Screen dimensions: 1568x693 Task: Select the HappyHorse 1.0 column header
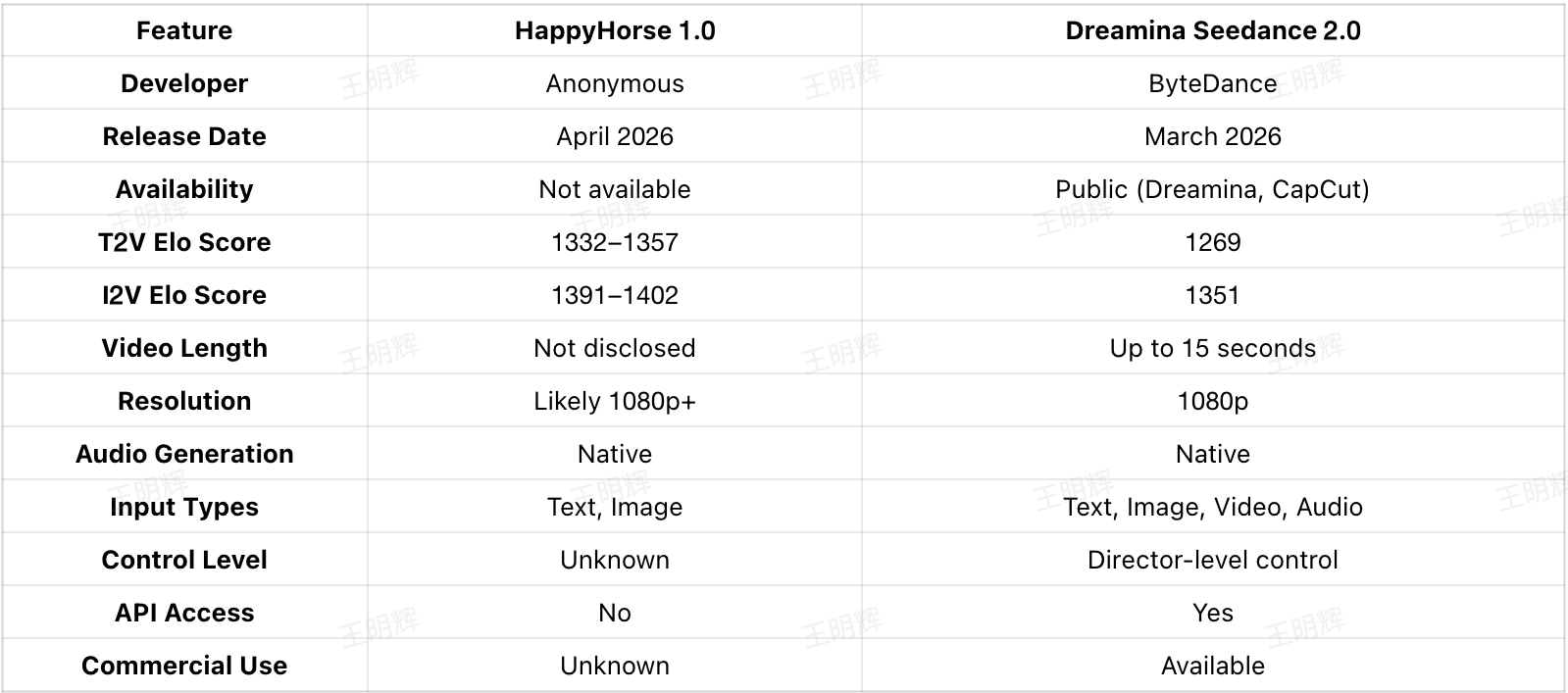point(615,30)
